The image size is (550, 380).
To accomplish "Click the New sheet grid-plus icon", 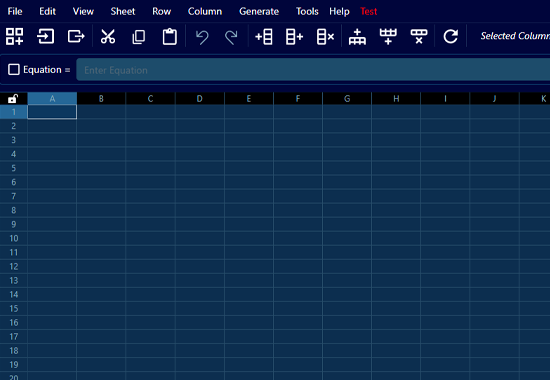I will click(x=15, y=36).
